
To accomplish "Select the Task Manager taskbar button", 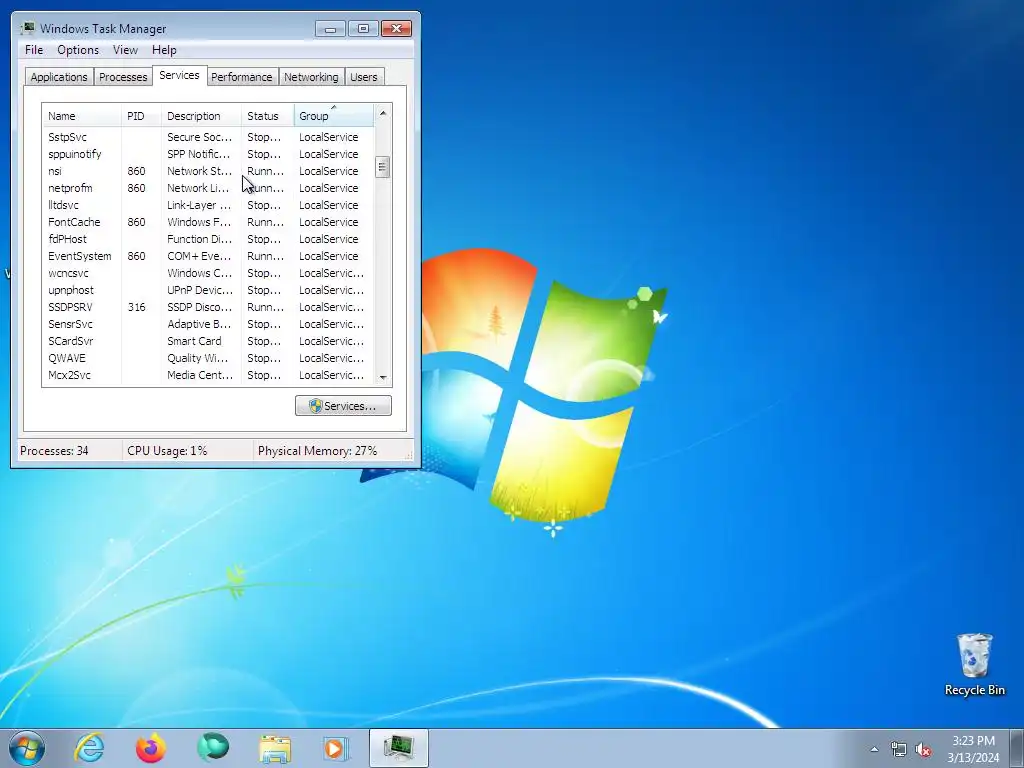I will point(398,748).
